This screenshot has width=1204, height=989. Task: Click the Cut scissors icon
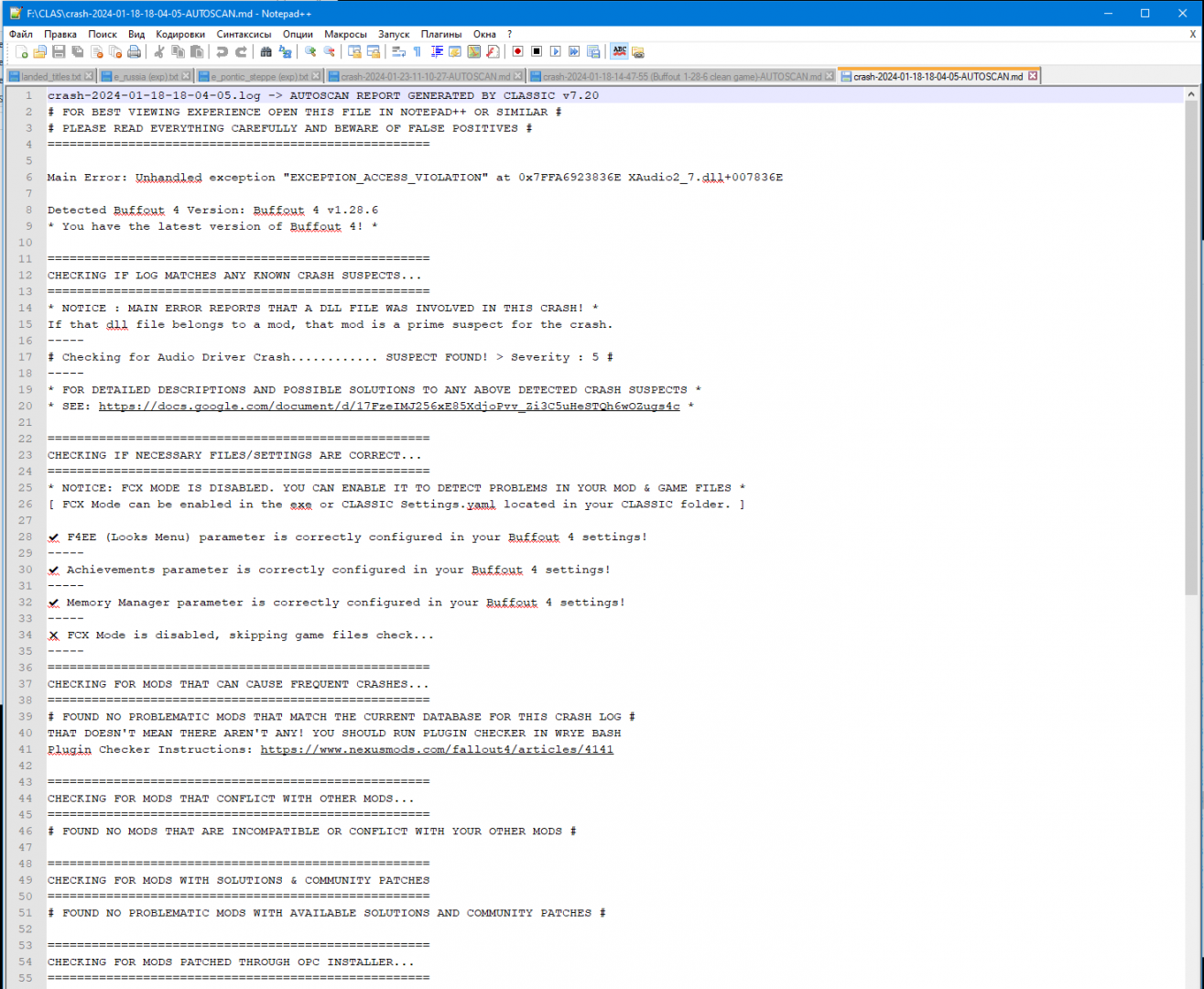[x=159, y=52]
